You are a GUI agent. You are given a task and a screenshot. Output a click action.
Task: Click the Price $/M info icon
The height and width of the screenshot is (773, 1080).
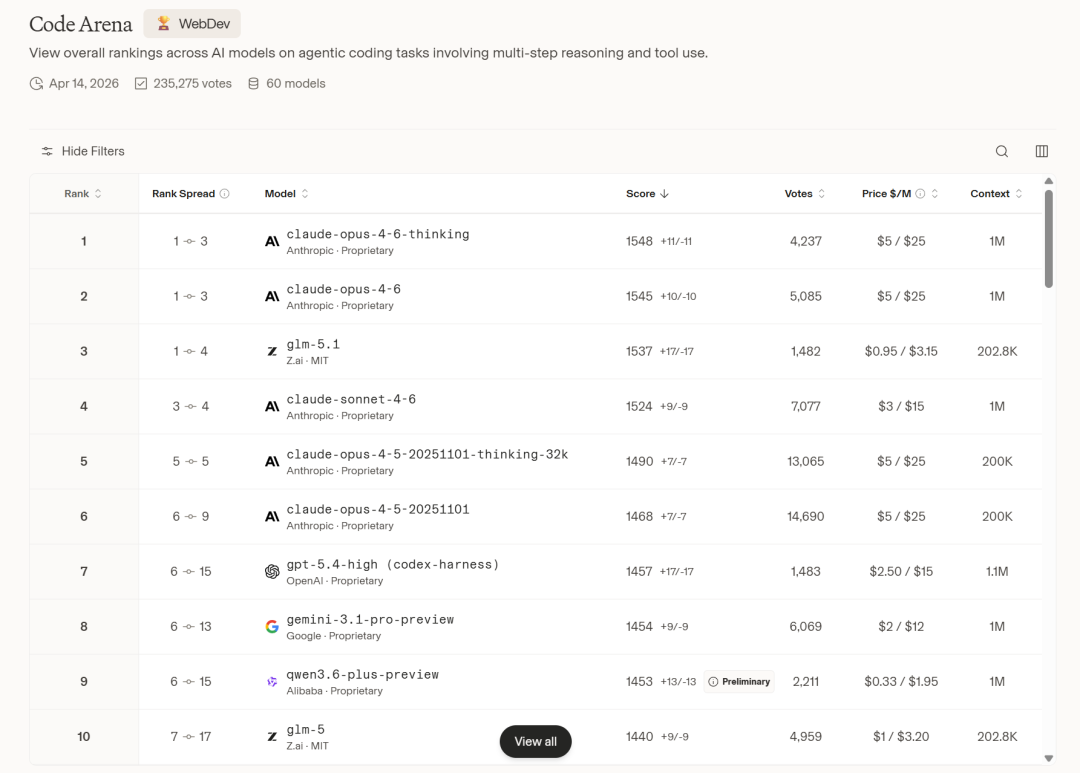(920, 193)
